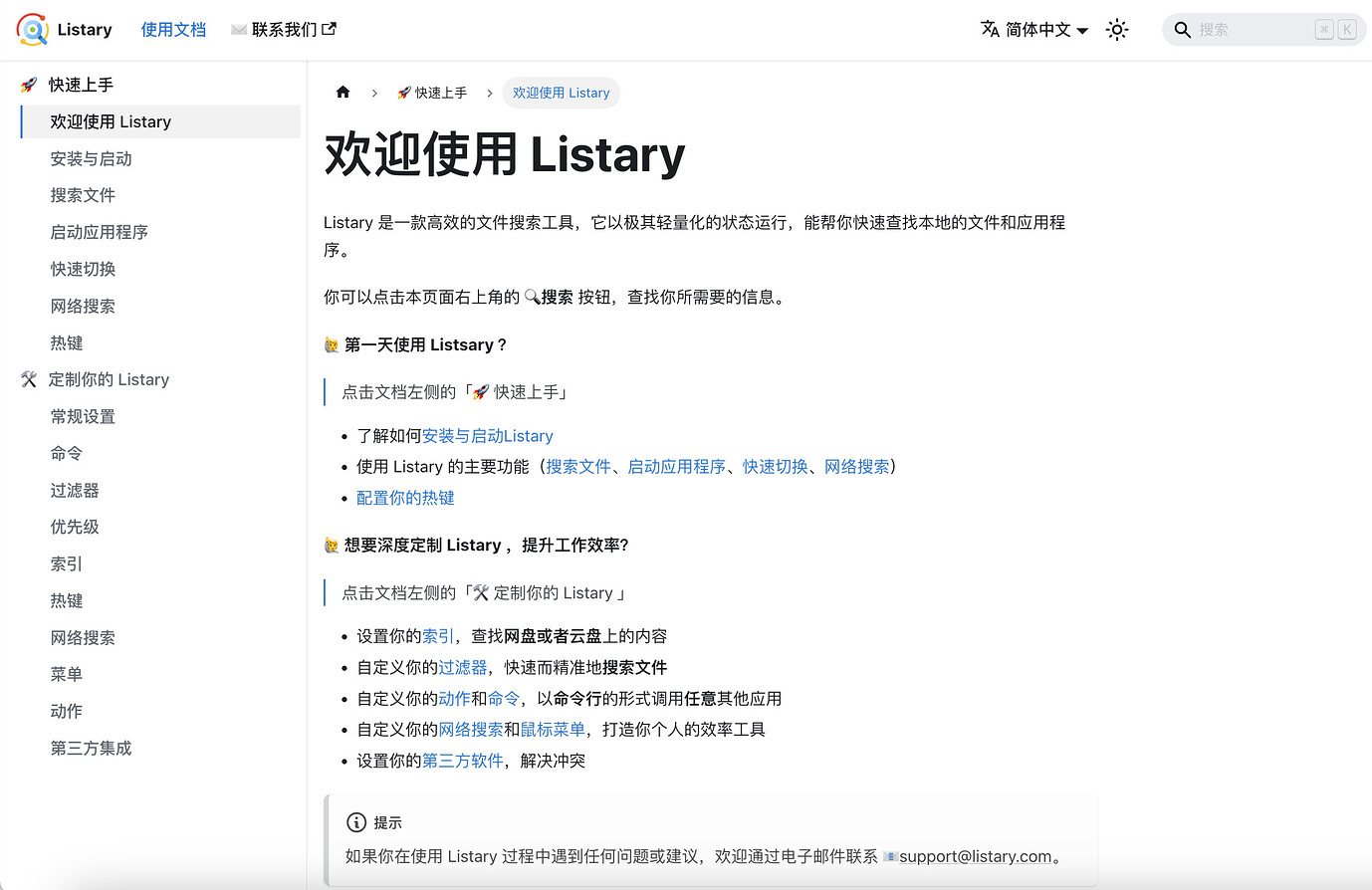This screenshot has width=1372, height=890.
Task: Click the rocket icon beside 快速上手
Action: pyautogui.click(x=26, y=85)
